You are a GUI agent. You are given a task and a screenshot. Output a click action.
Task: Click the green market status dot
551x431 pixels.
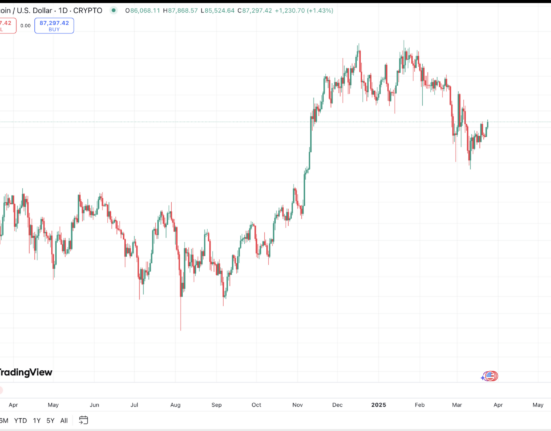113,11
